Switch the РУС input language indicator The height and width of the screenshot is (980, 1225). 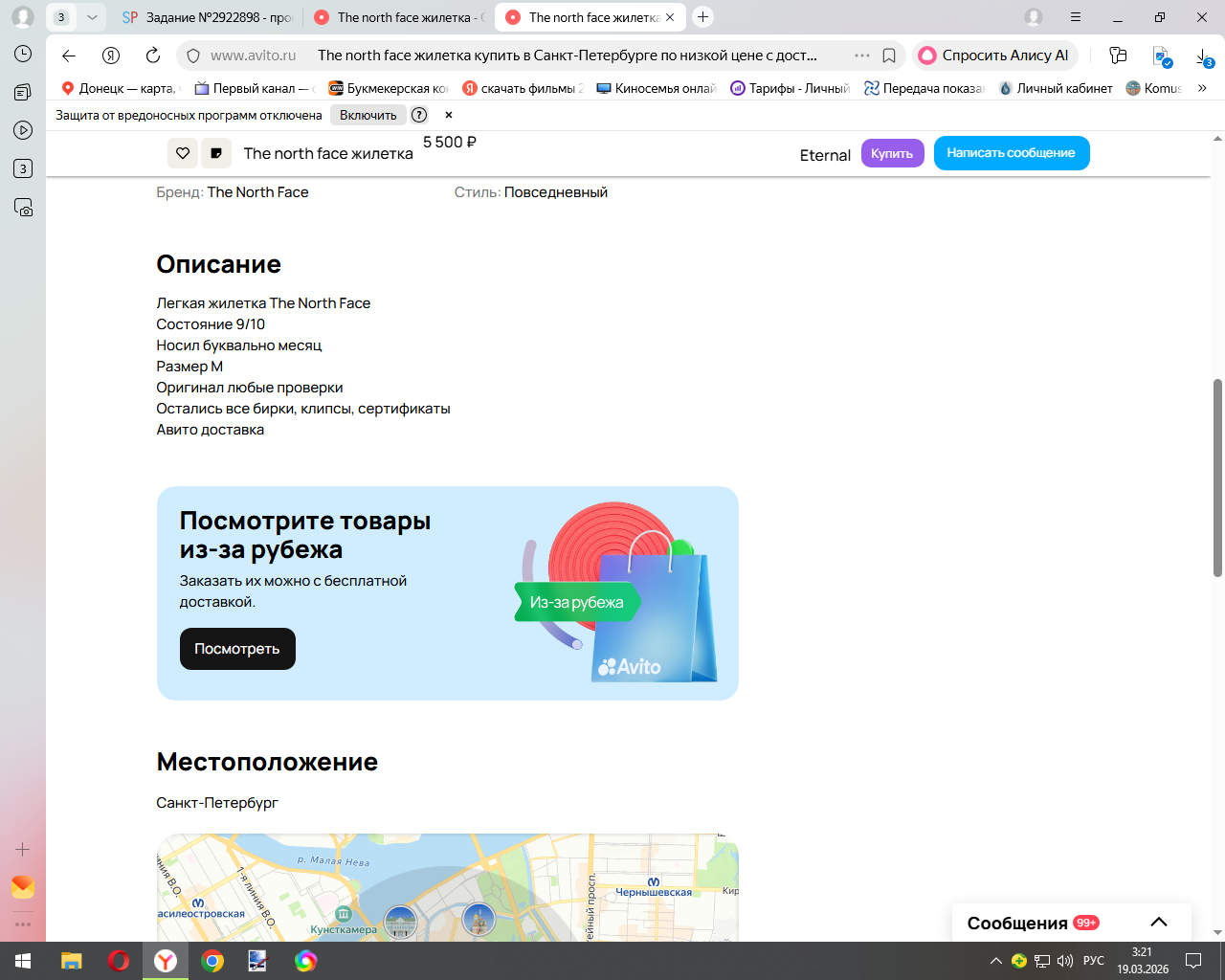1094,961
